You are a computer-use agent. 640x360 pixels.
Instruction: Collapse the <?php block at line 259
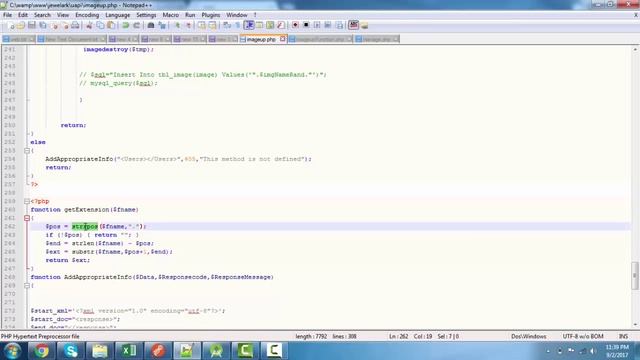coord(27,201)
